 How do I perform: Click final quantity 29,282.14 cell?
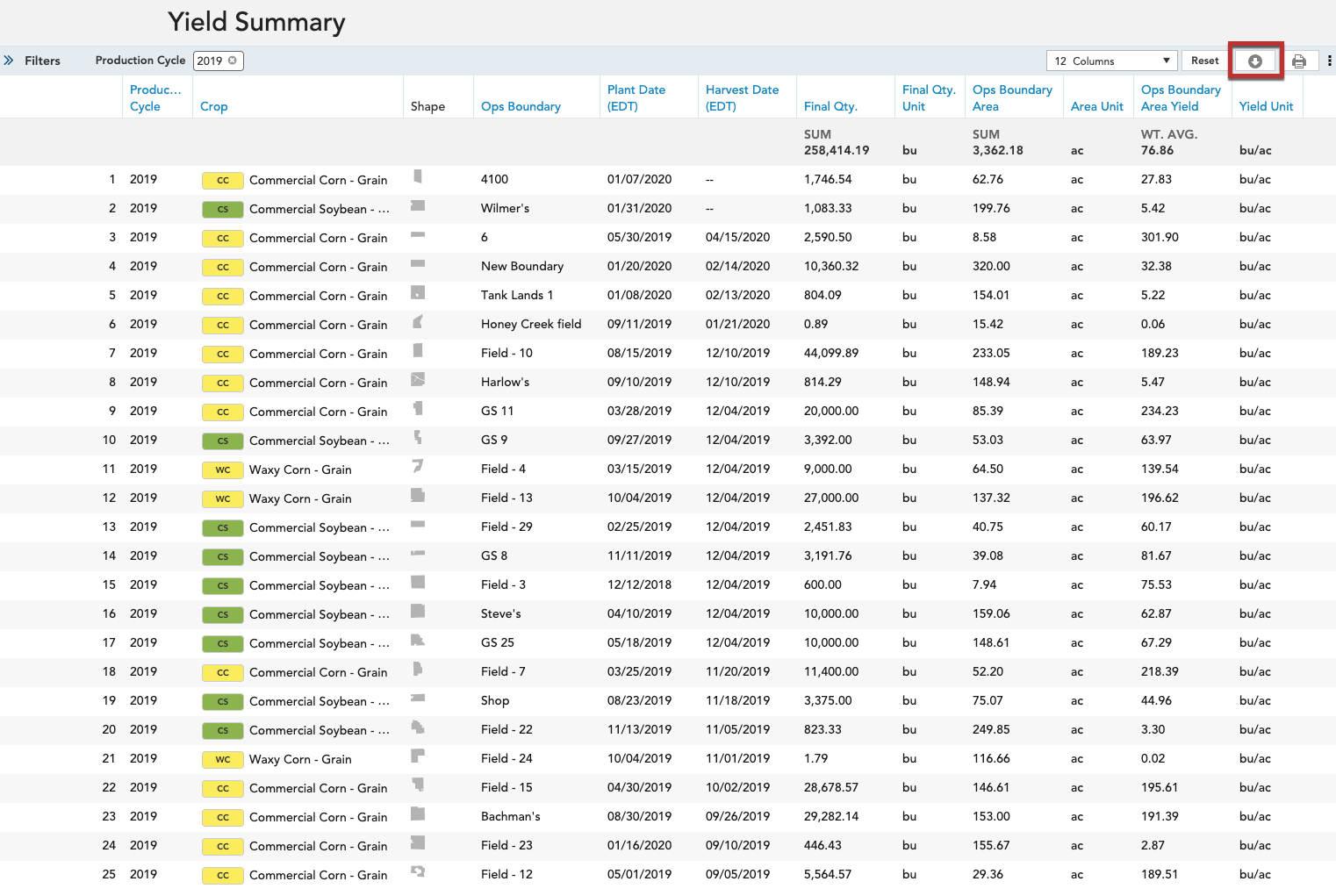(831, 817)
